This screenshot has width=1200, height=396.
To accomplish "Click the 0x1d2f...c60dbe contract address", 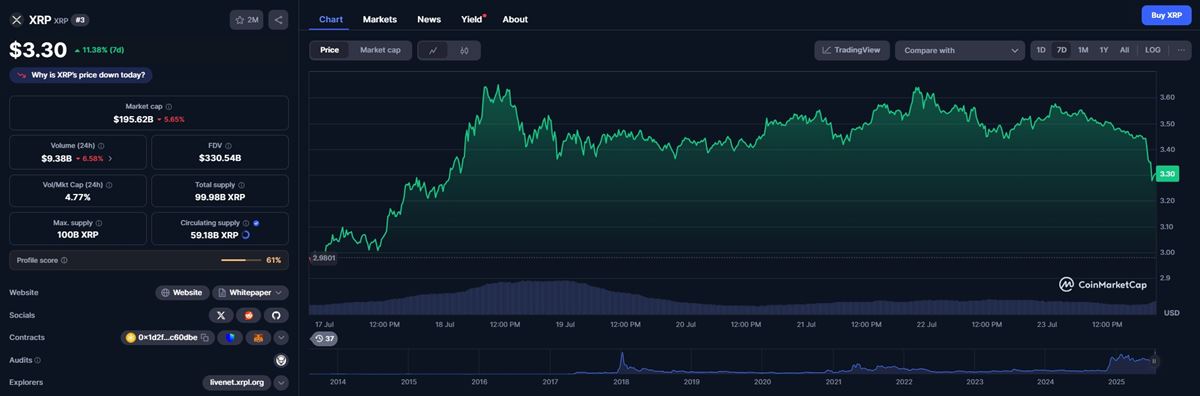I will pyautogui.click(x=167, y=338).
